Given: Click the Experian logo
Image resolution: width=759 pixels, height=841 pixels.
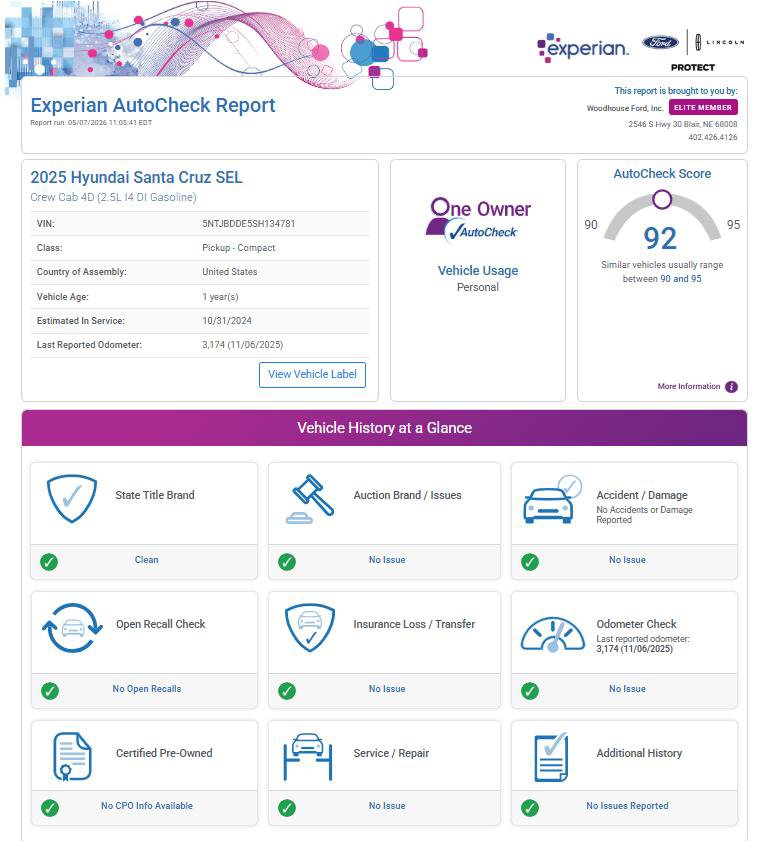Looking at the screenshot, I should [x=582, y=48].
